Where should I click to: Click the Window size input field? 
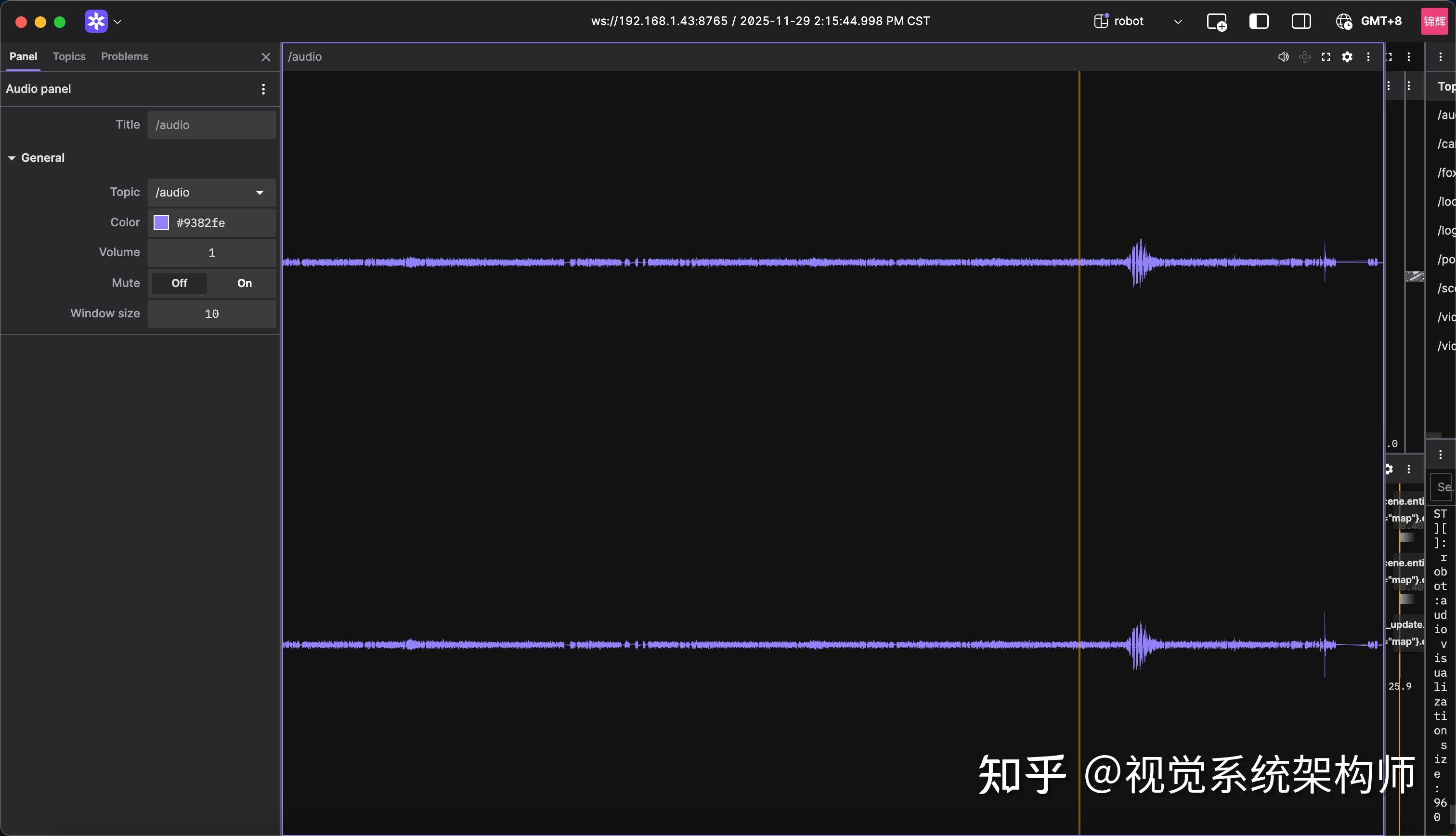(x=211, y=313)
